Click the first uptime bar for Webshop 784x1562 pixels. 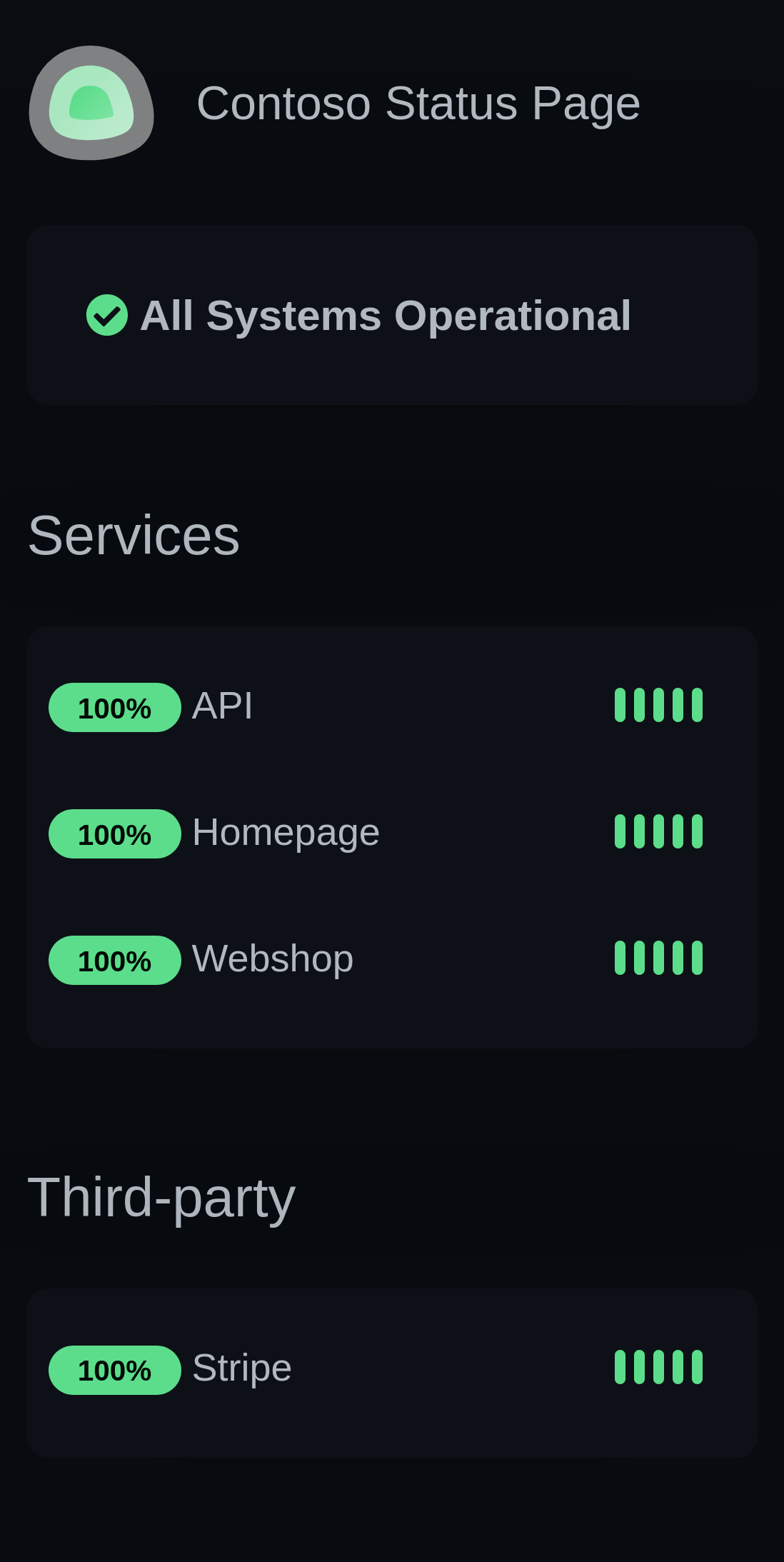621,958
